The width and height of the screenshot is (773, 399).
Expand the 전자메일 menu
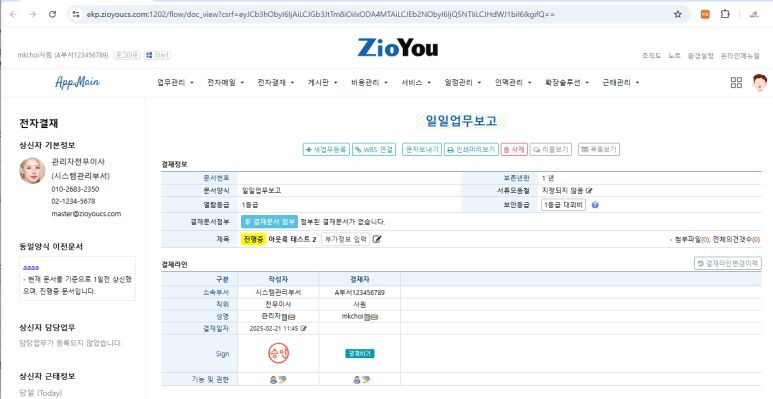226,83
